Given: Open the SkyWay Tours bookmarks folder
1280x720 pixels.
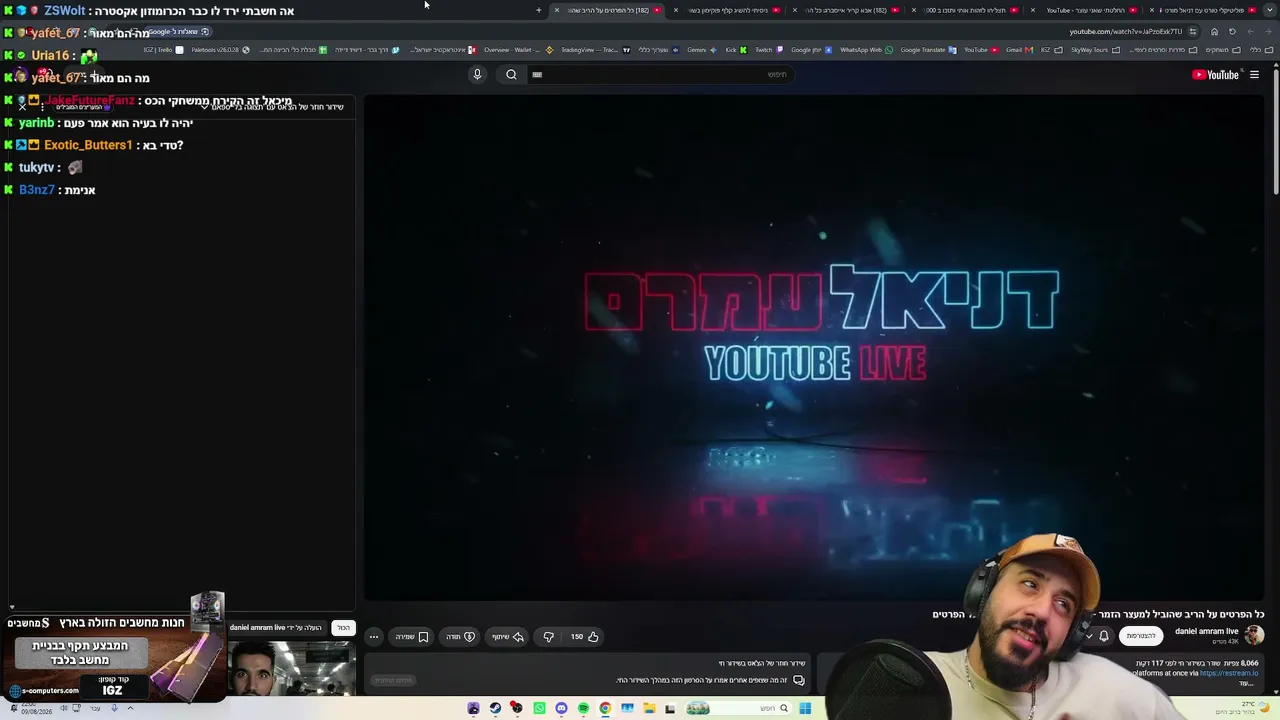Looking at the screenshot, I should pos(1094,50).
